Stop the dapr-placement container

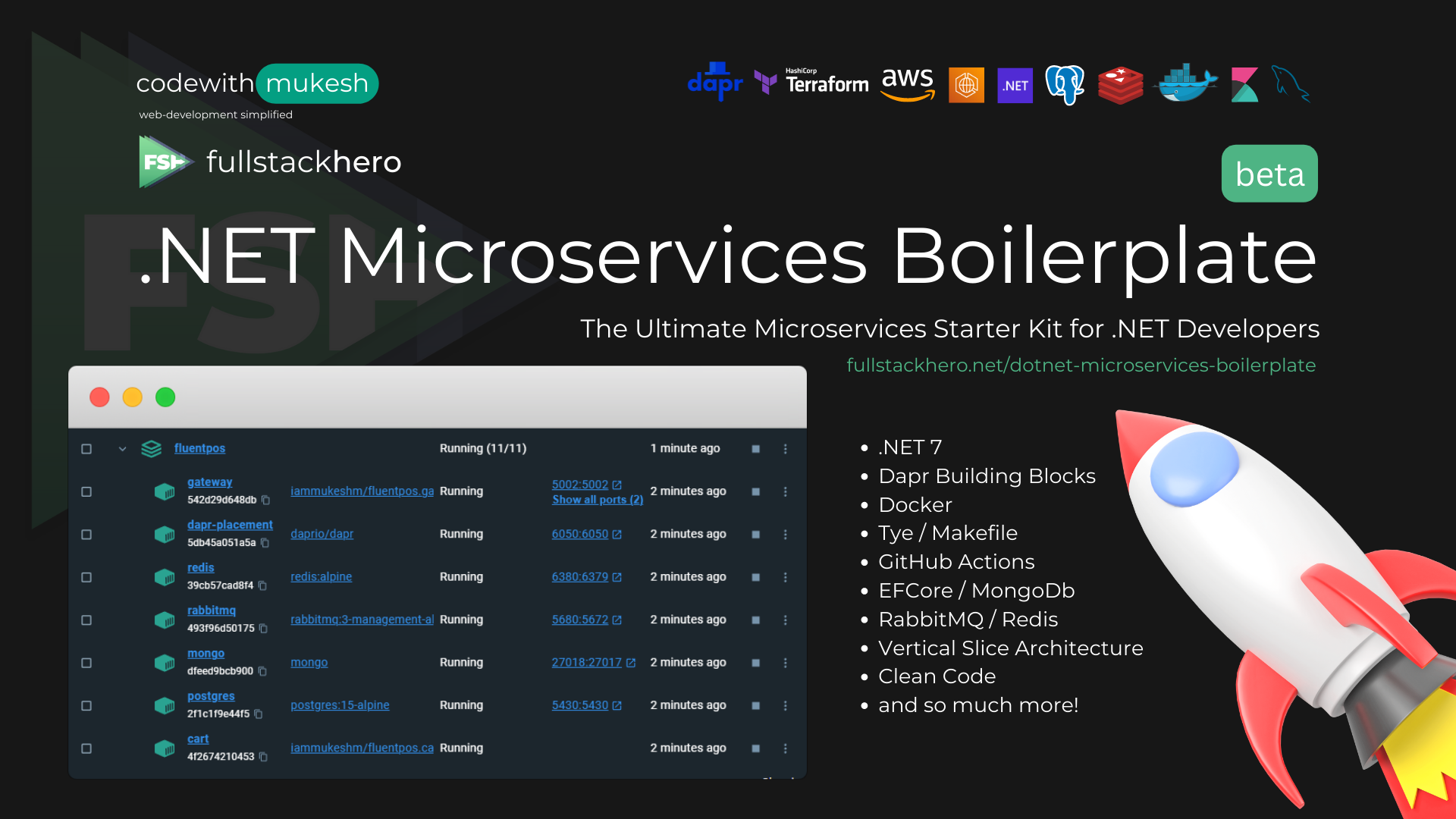(x=755, y=535)
